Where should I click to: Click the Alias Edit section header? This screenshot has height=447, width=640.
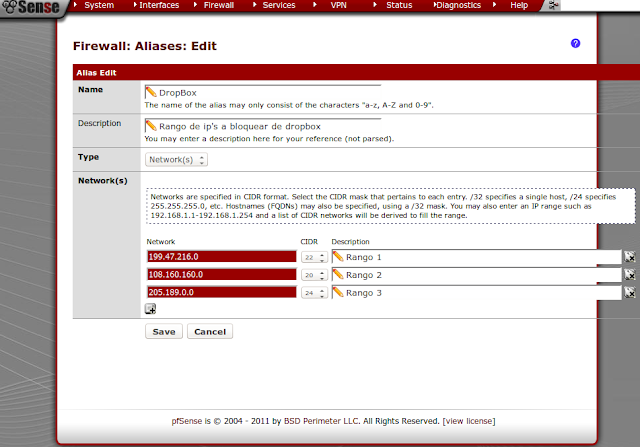[x=356, y=72]
